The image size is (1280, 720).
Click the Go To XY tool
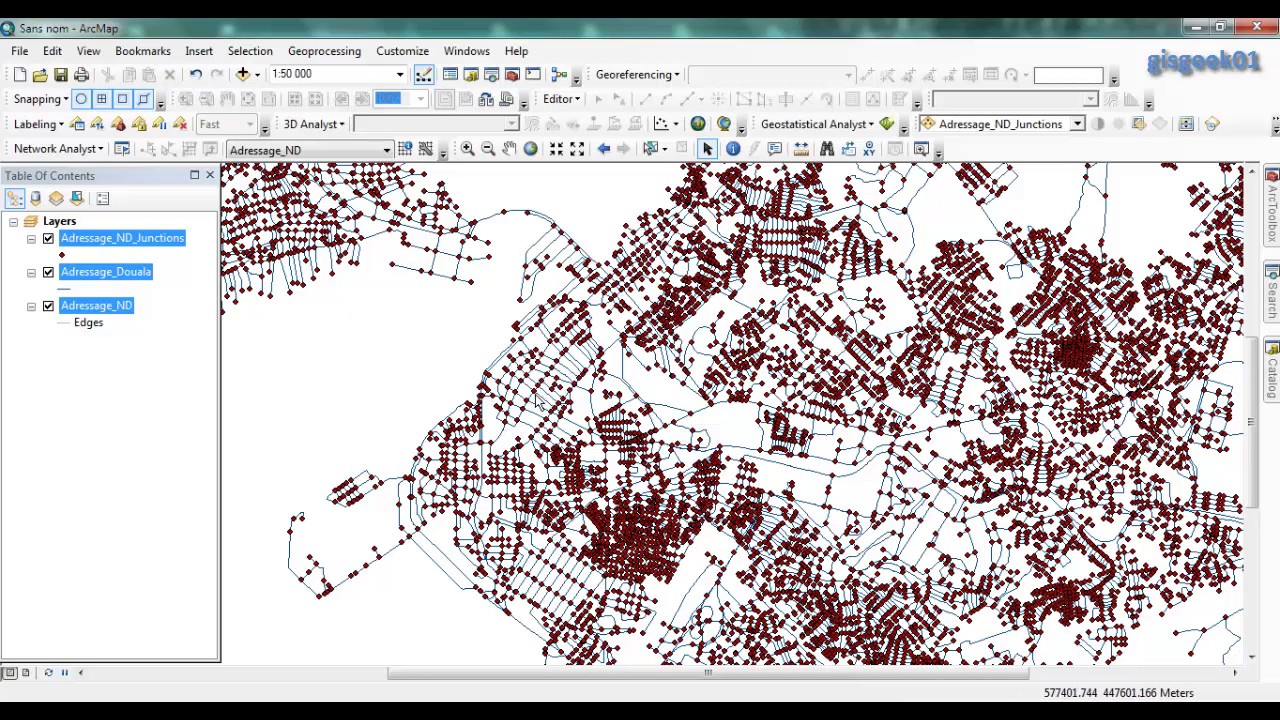pos(869,149)
